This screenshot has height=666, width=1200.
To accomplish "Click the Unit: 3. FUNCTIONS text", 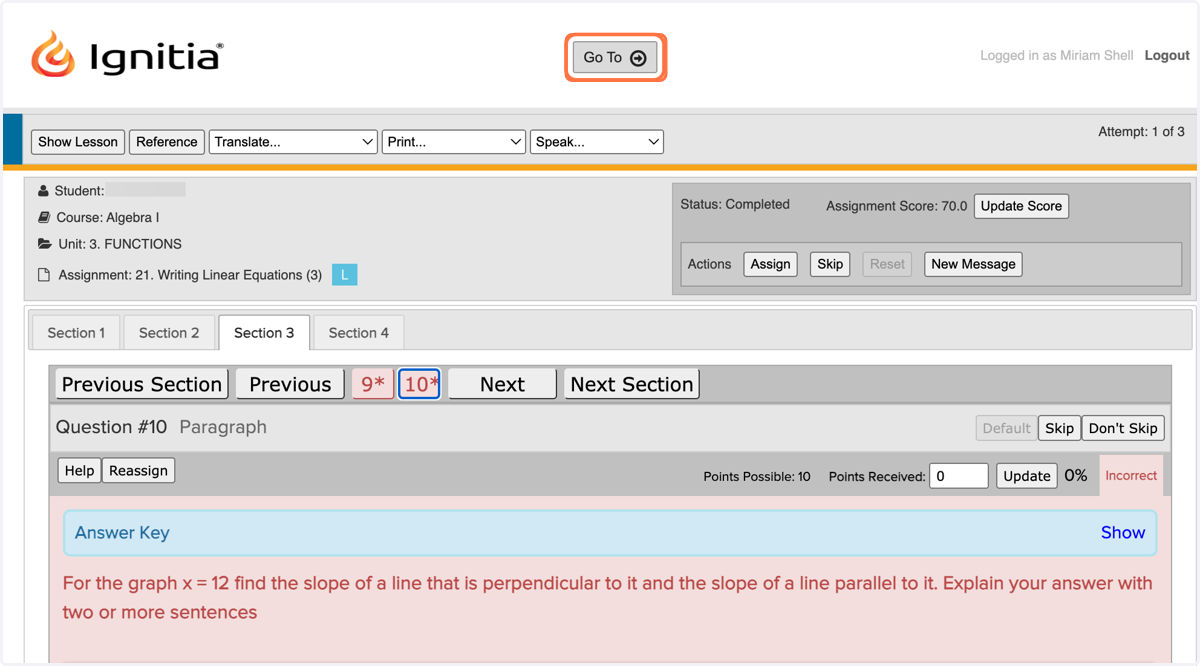I will pyautogui.click(x=119, y=244).
